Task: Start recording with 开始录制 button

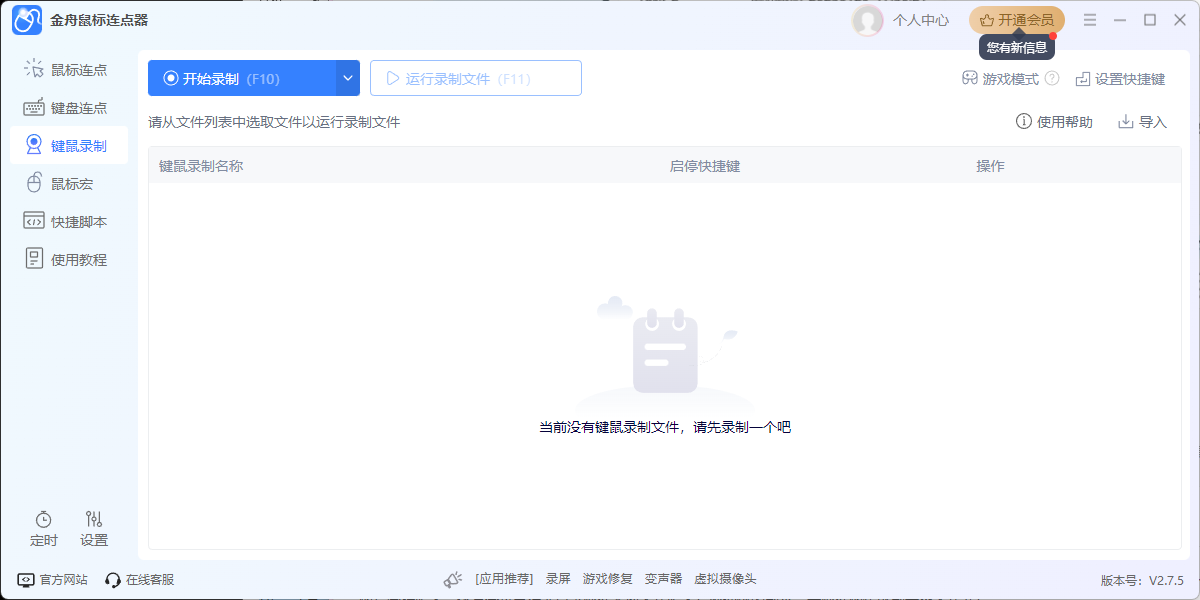Action: pyautogui.click(x=240, y=77)
